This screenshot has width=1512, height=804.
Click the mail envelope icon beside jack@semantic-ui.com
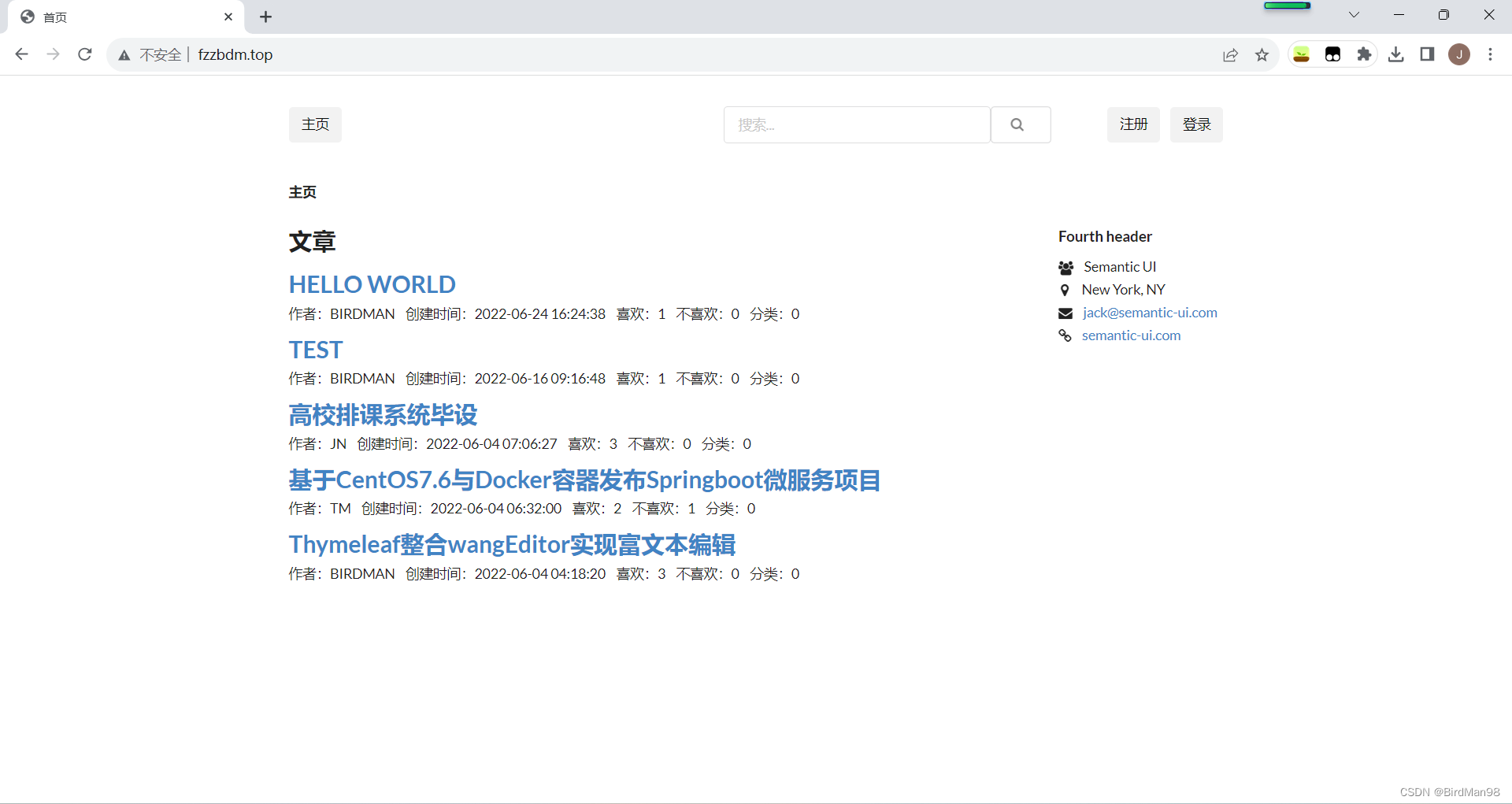[1065, 313]
